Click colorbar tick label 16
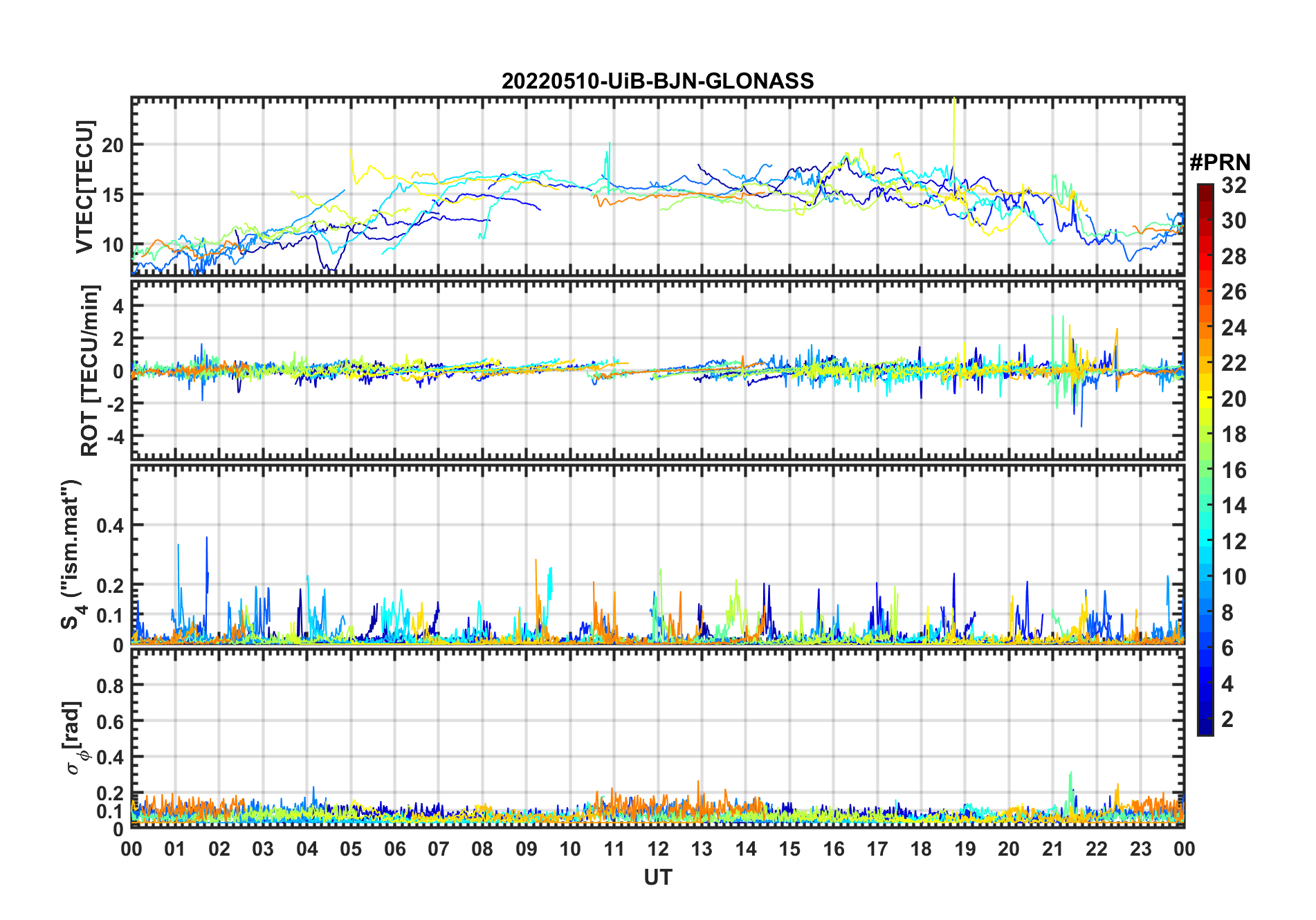The width and height of the screenshot is (1316, 920). [x=1234, y=470]
